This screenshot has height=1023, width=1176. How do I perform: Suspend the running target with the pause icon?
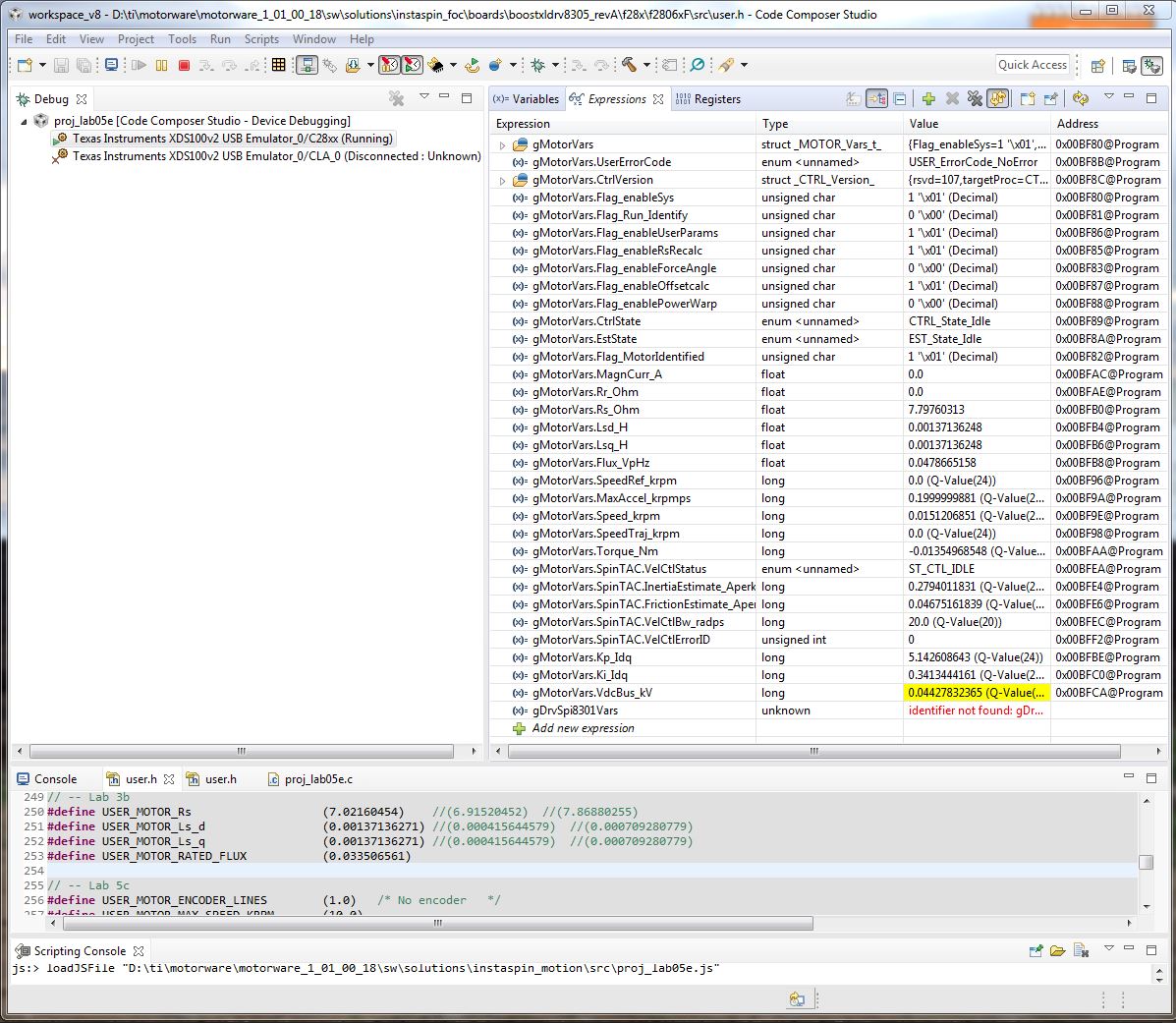(x=162, y=65)
